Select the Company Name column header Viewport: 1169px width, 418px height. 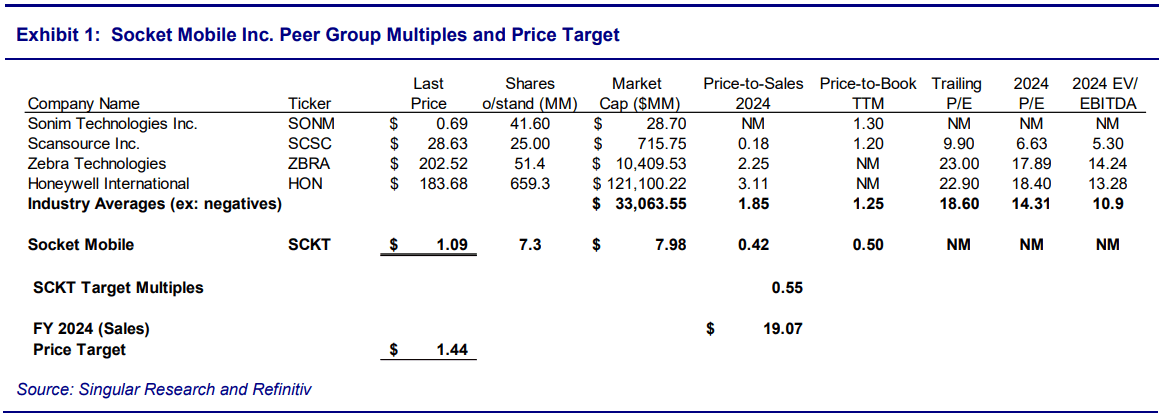click(x=84, y=103)
